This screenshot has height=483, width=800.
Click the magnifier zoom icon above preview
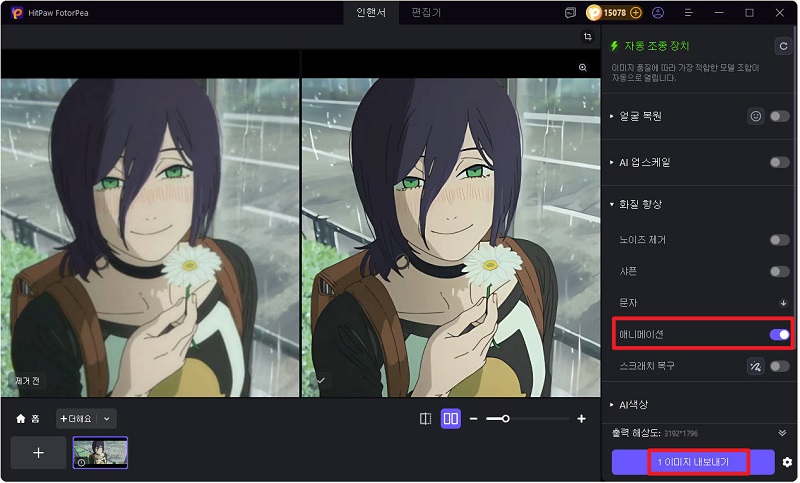pyautogui.click(x=583, y=67)
